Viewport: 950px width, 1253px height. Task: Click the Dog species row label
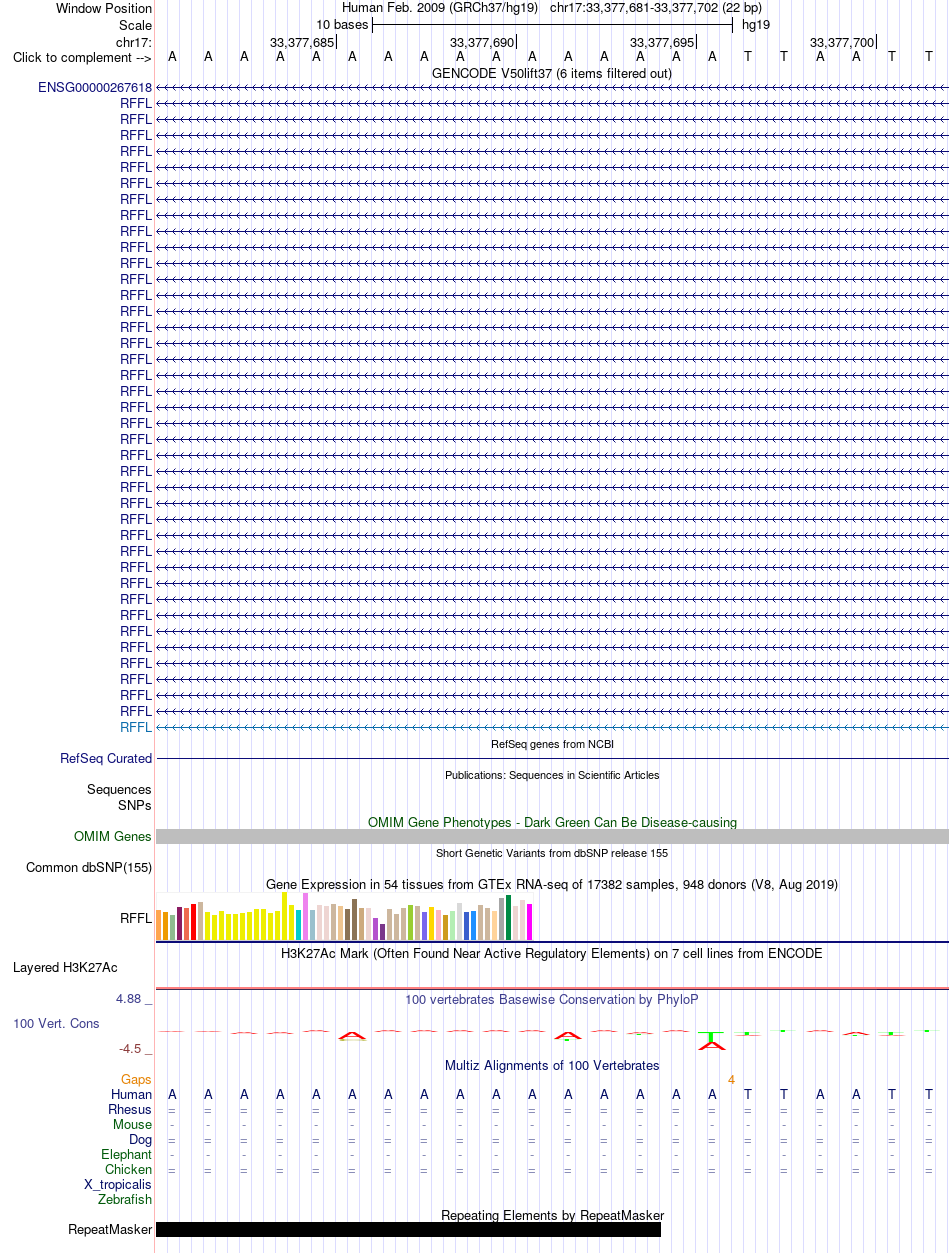click(x=141, y=1140)
